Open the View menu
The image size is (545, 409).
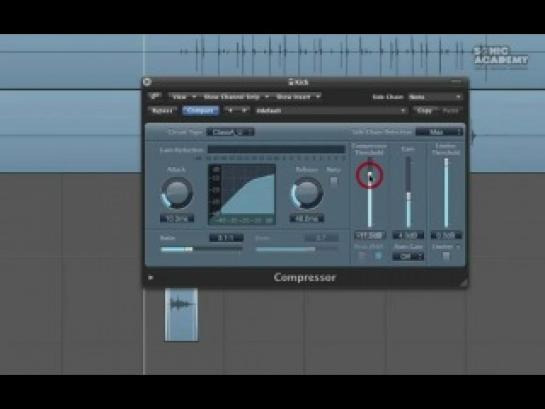pos(183,97)
